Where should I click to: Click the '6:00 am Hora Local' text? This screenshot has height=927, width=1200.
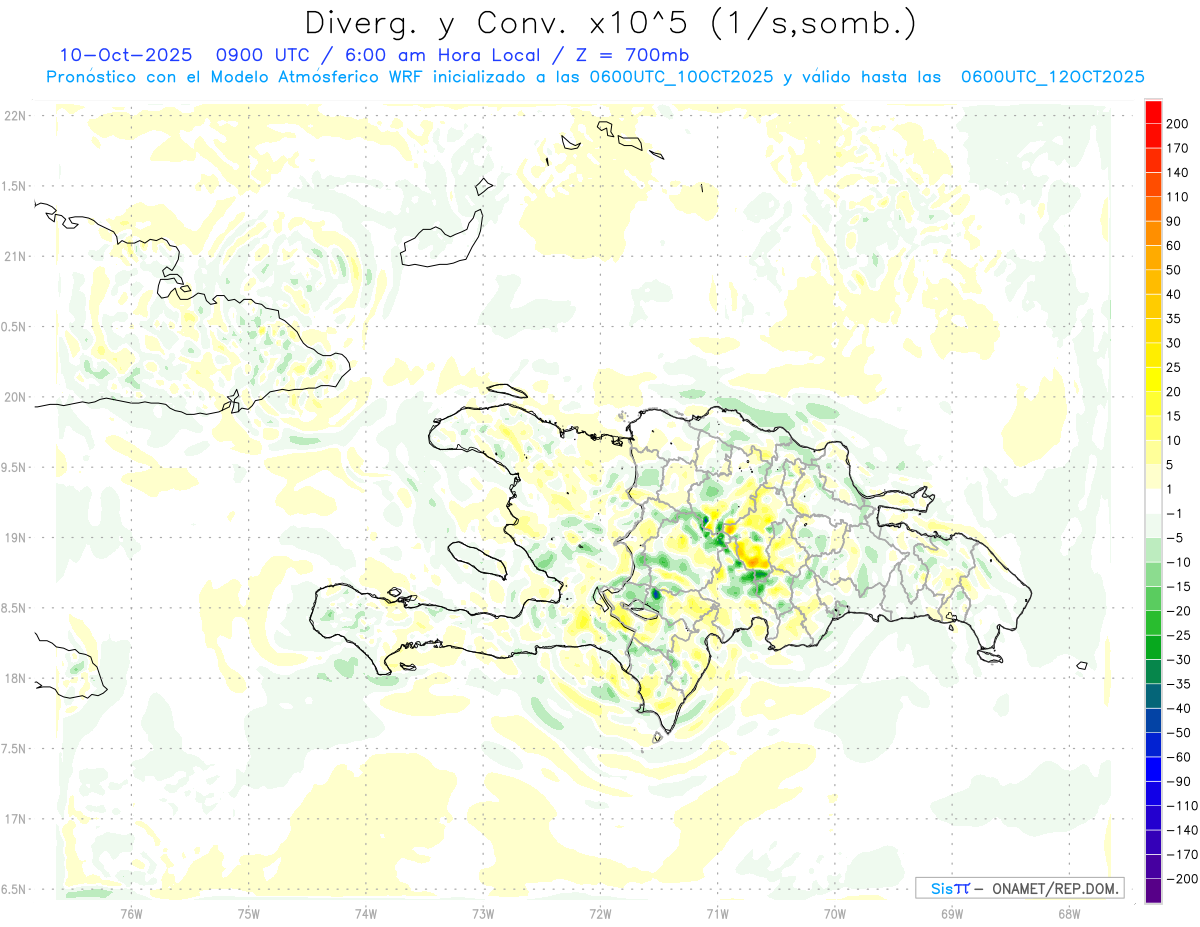click(443, 55)
